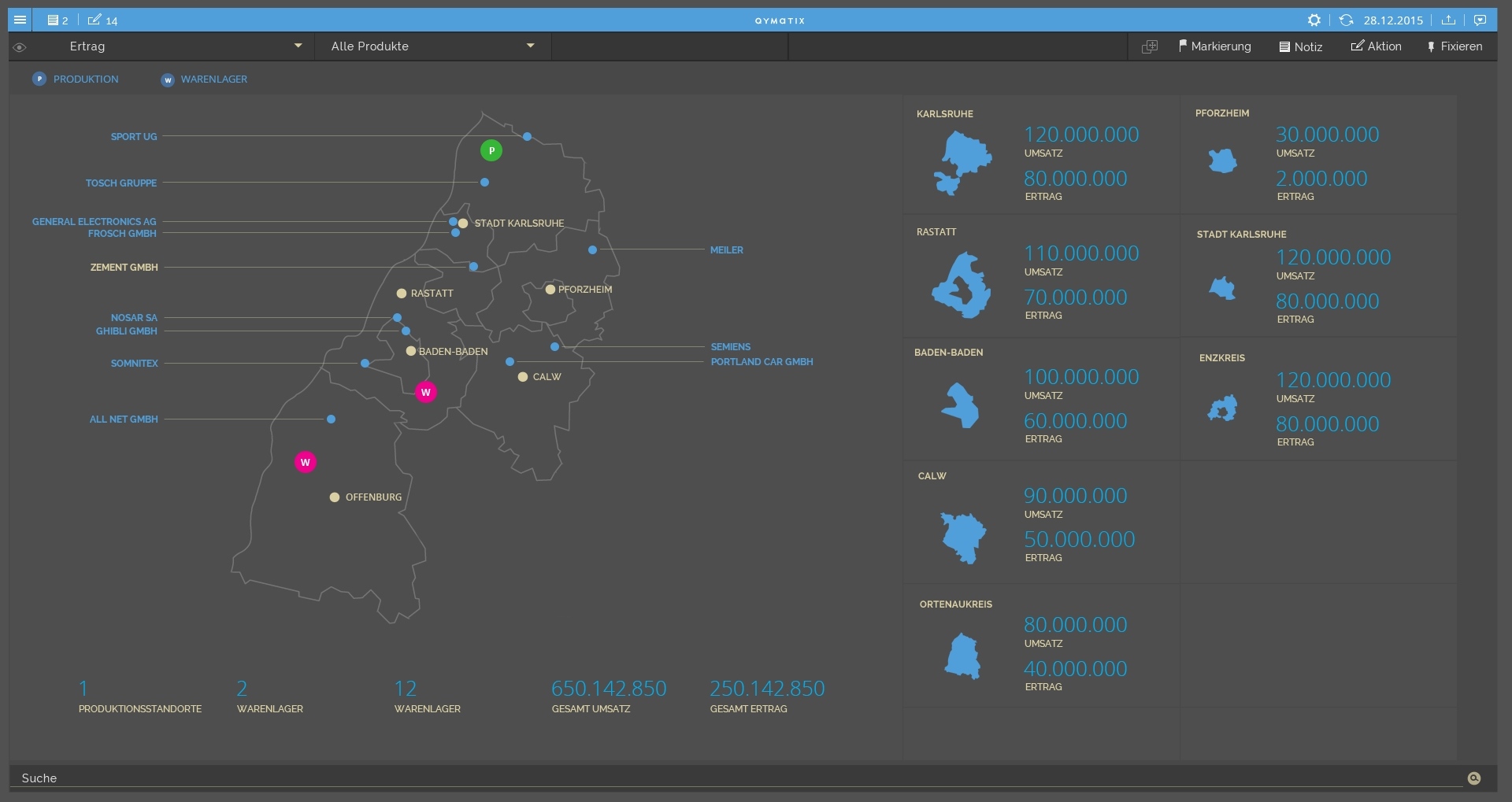Click pink W marker near Baden-Baden
Screen dimensions: 1512x802
pyautogui.click(x=426, y=392)
